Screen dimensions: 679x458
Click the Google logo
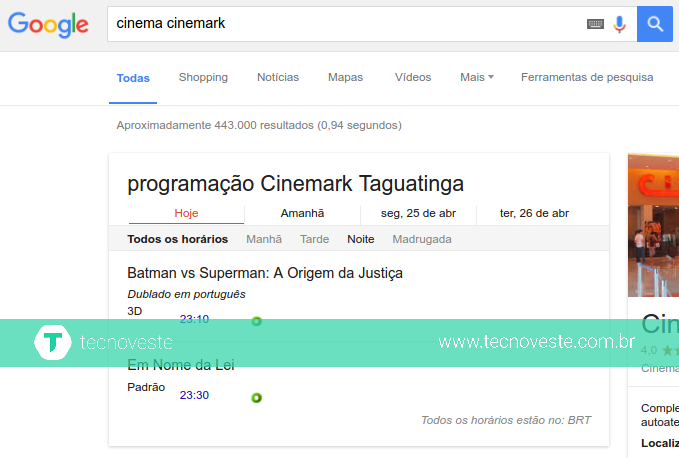(48, 25)
